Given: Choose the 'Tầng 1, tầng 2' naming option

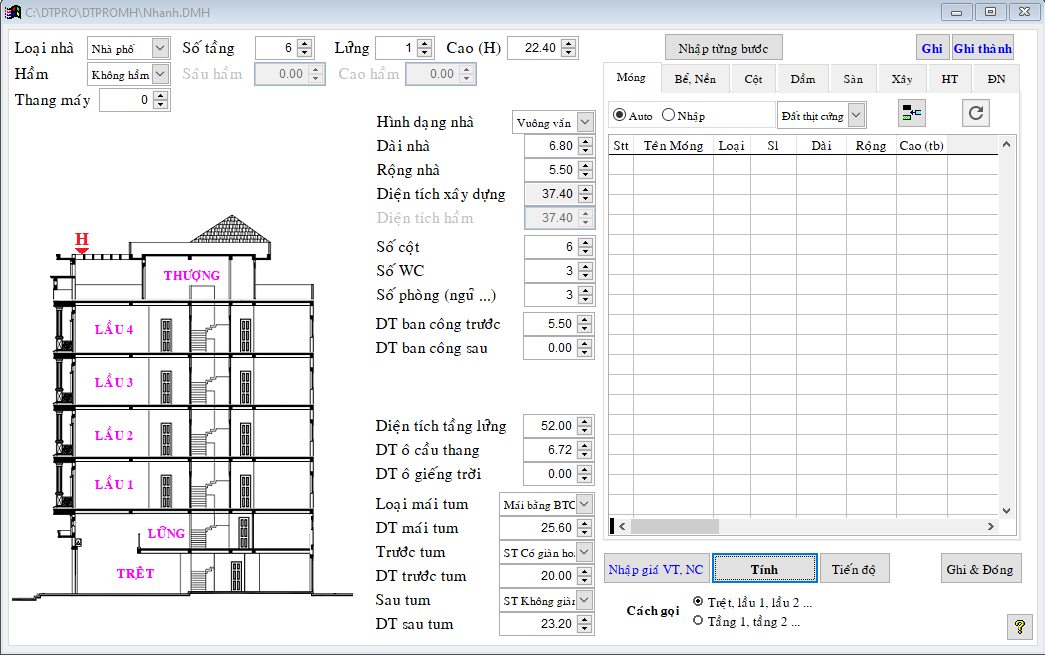Looking at the screenshot, I should tap(698, 621).
